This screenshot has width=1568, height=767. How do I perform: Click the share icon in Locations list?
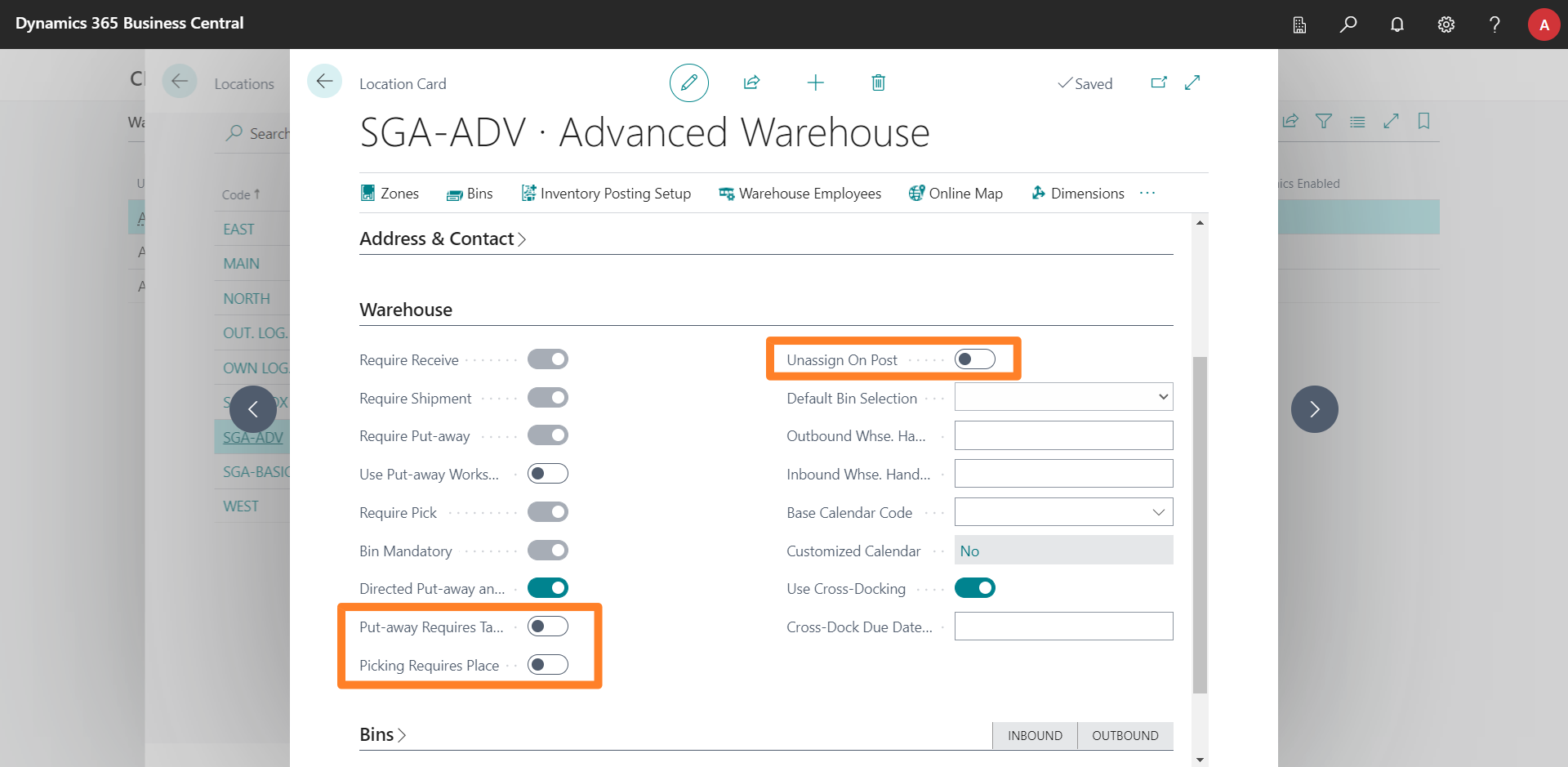(x=1290, y=121)
